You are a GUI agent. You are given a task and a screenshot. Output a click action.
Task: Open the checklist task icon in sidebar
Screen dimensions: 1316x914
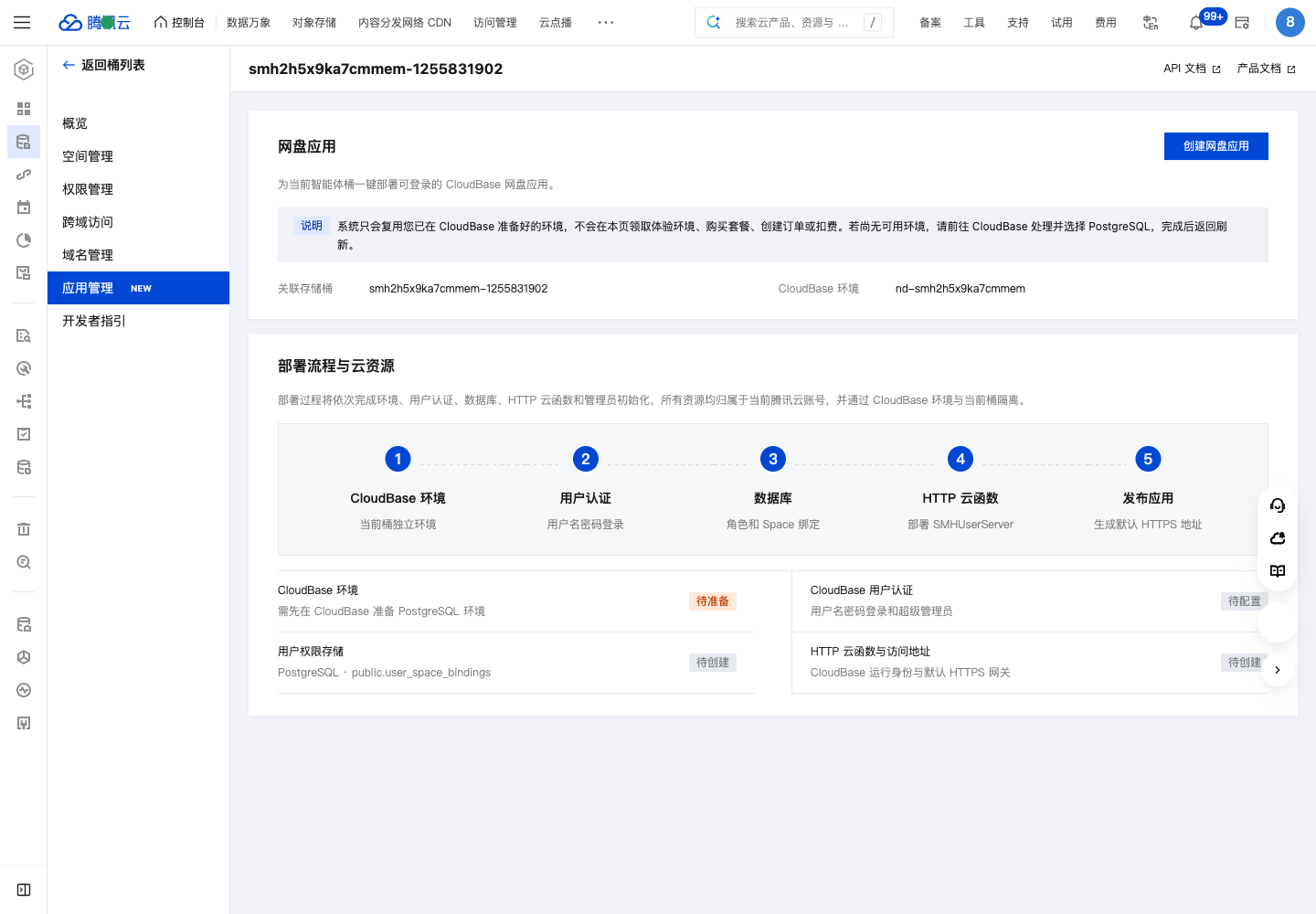tap(24, 434)
